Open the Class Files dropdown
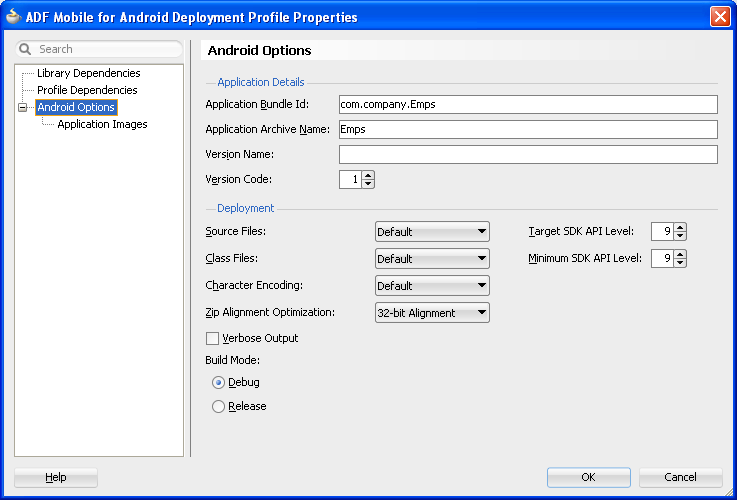737x500 pixels. click(x=432, y=258)
